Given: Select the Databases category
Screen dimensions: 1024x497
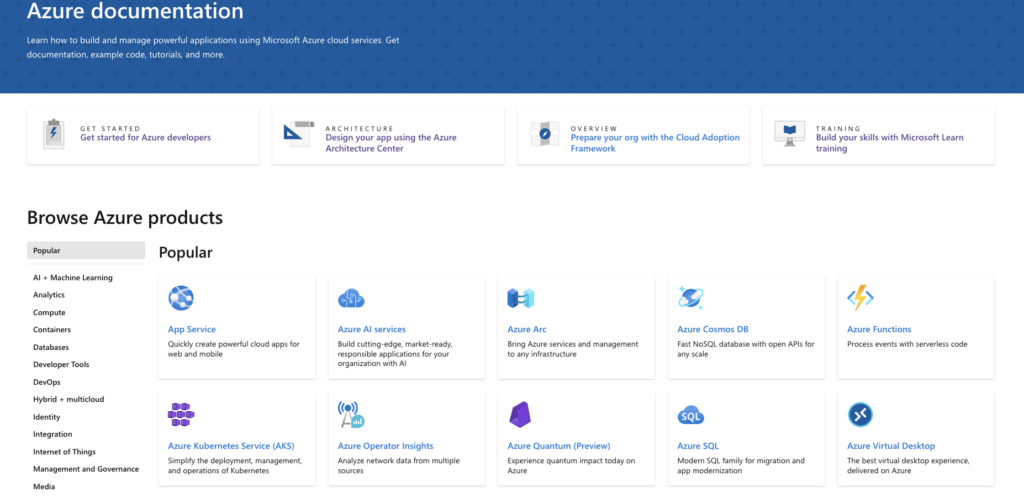Looking at the screenshot, I should pyautogui.click(x=51, y=347).
